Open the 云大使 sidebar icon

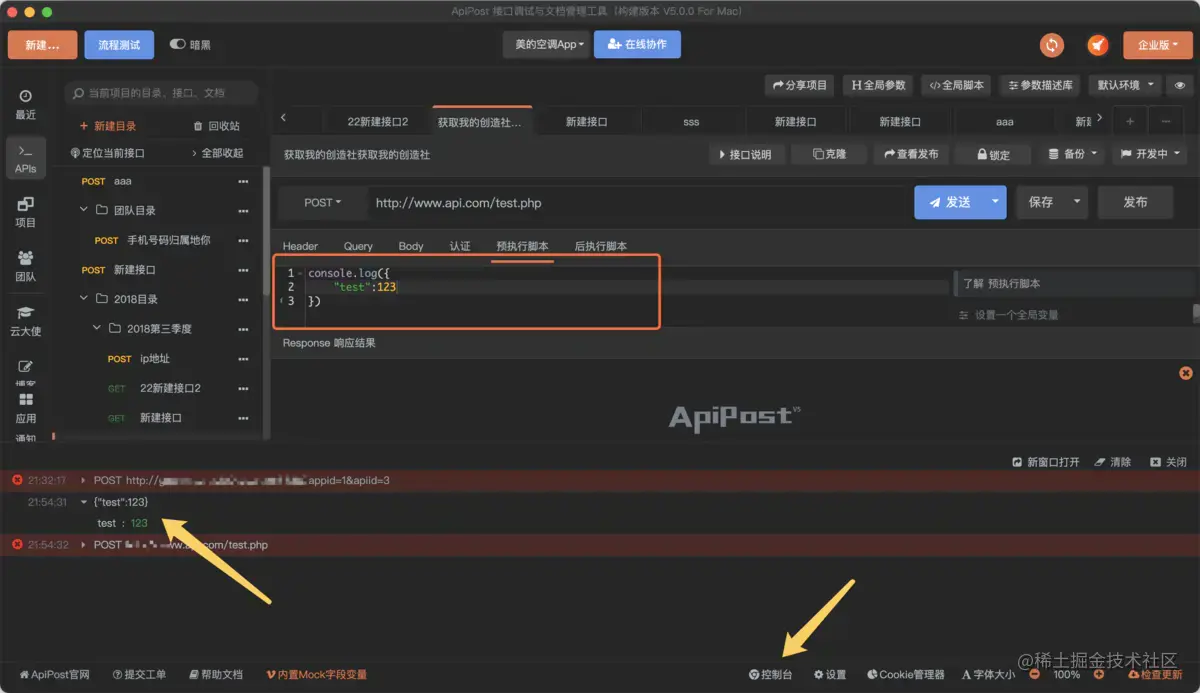click(x=25, y=320)
